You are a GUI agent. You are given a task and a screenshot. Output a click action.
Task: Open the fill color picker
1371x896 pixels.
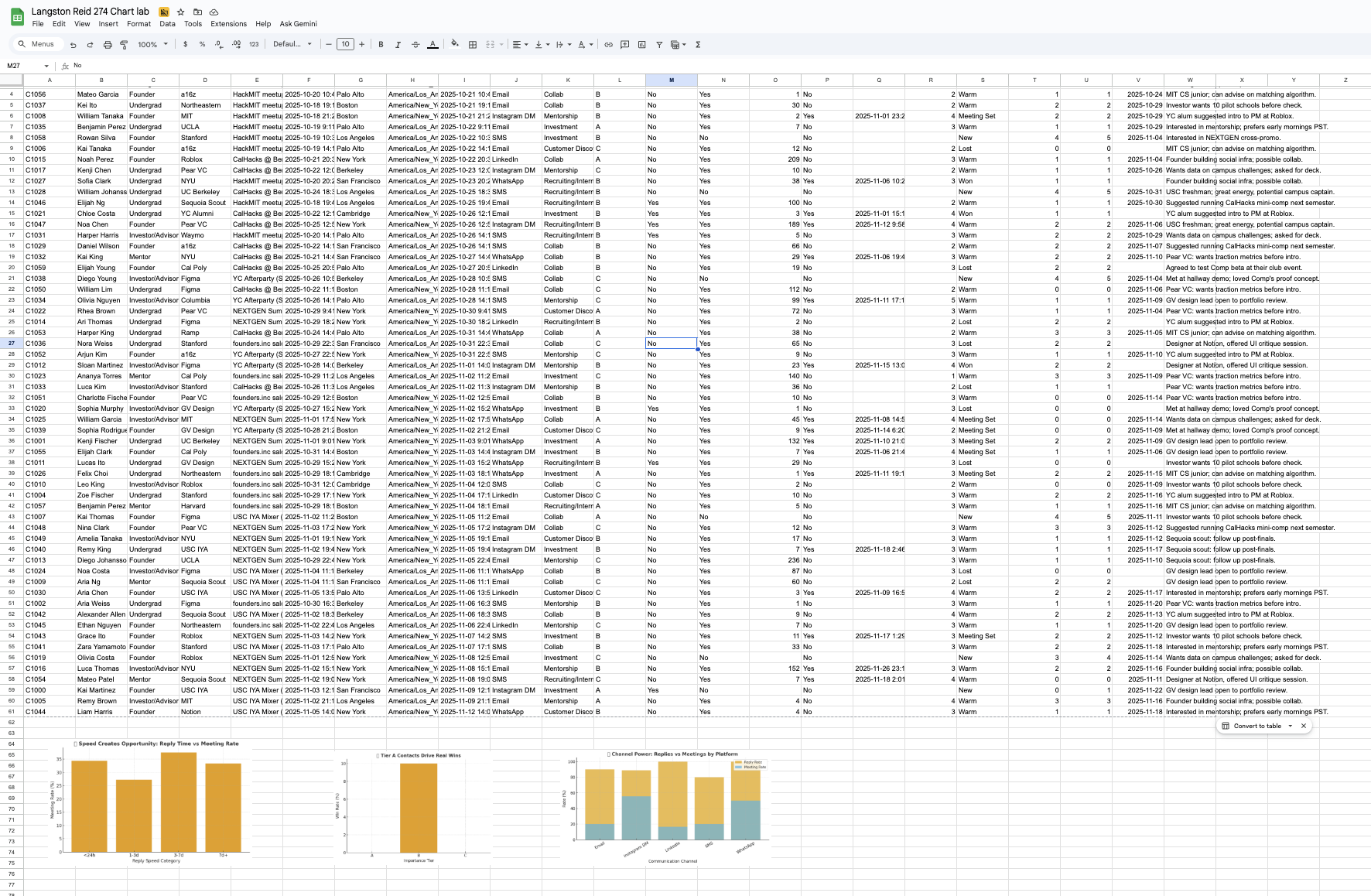click(454, 44)
